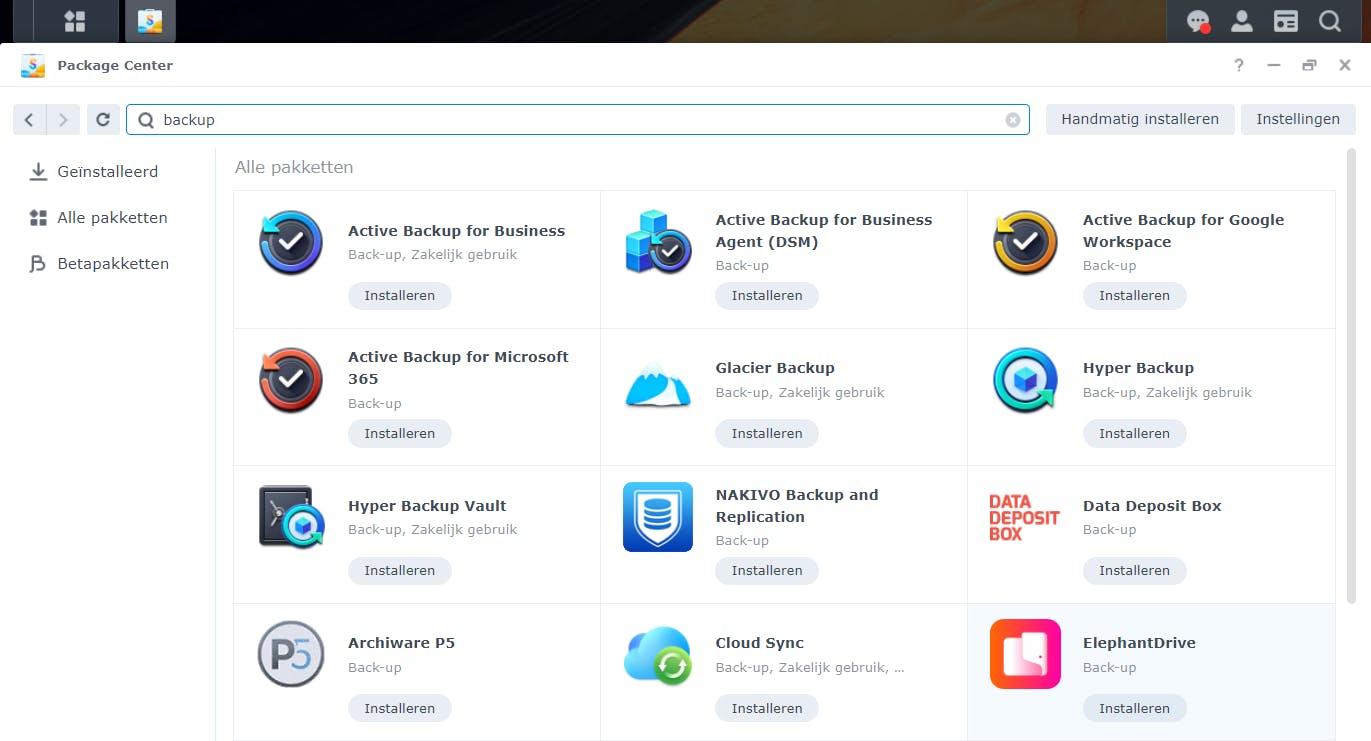Select Alle pakketten in the sidebar
The height and width of the screenshot is (741, 1371).
[x=110, y=217]
